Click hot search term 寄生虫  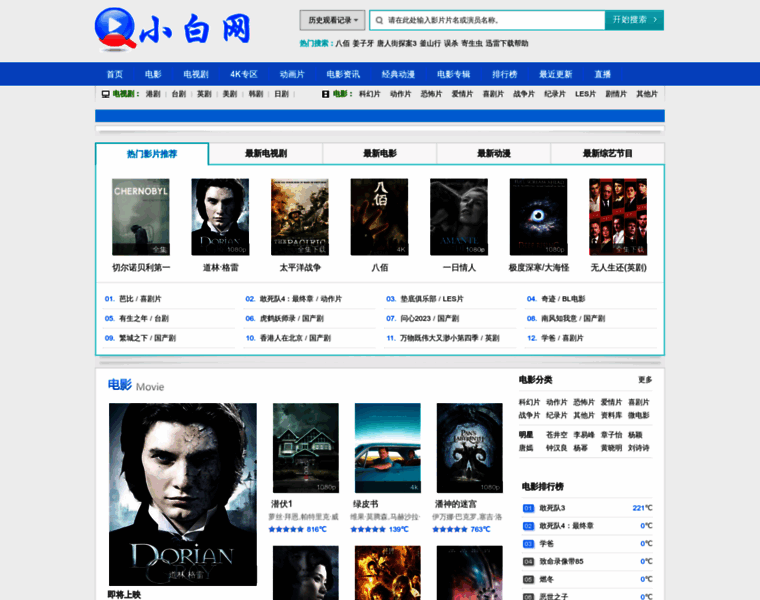click(472, 43)
